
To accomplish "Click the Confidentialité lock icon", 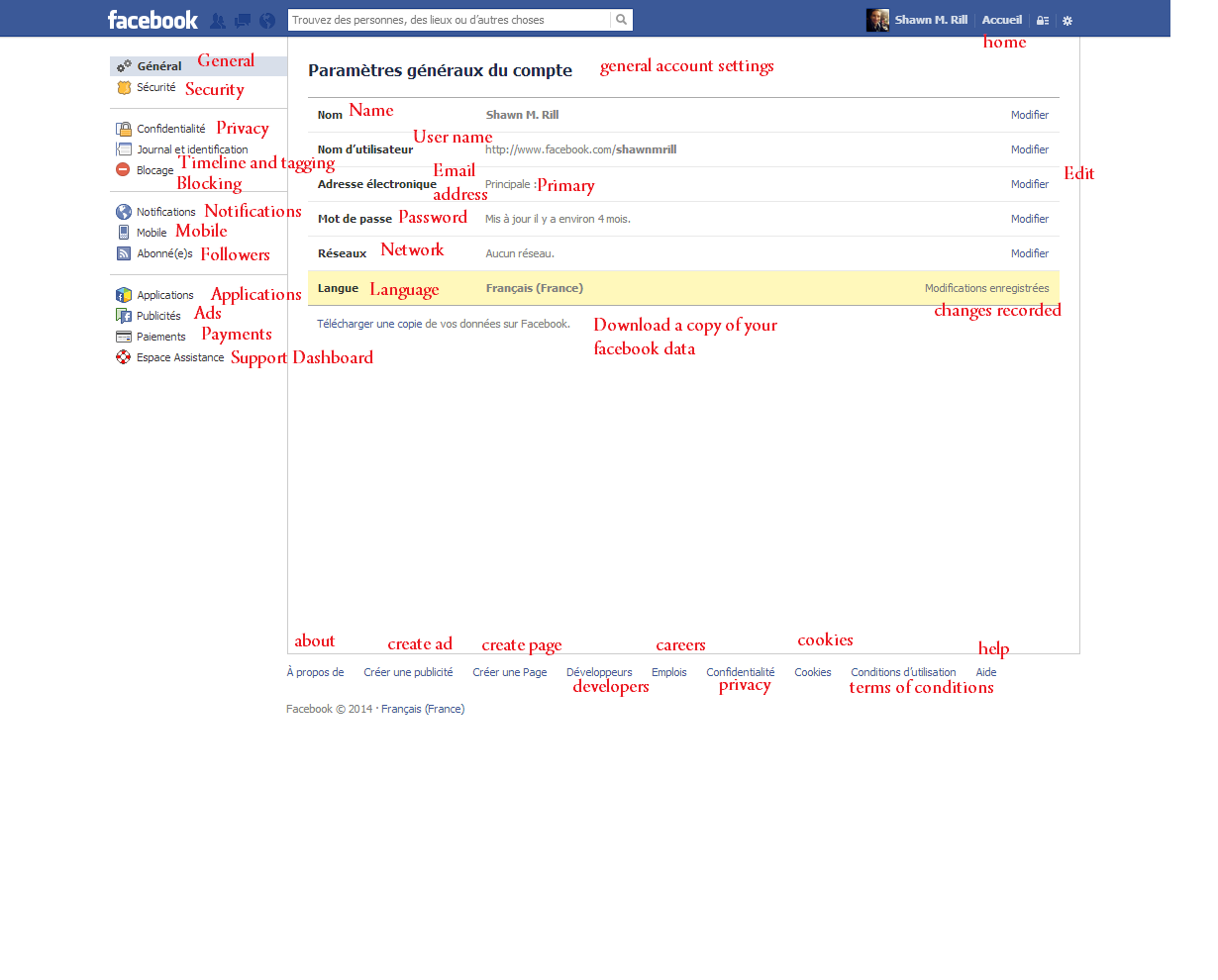I will pos(124,129).
